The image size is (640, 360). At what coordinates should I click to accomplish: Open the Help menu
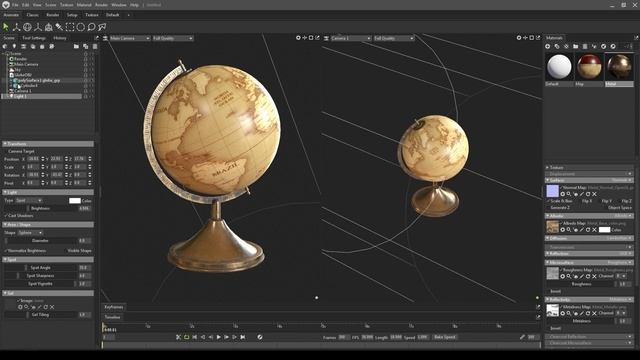[134, 5]
